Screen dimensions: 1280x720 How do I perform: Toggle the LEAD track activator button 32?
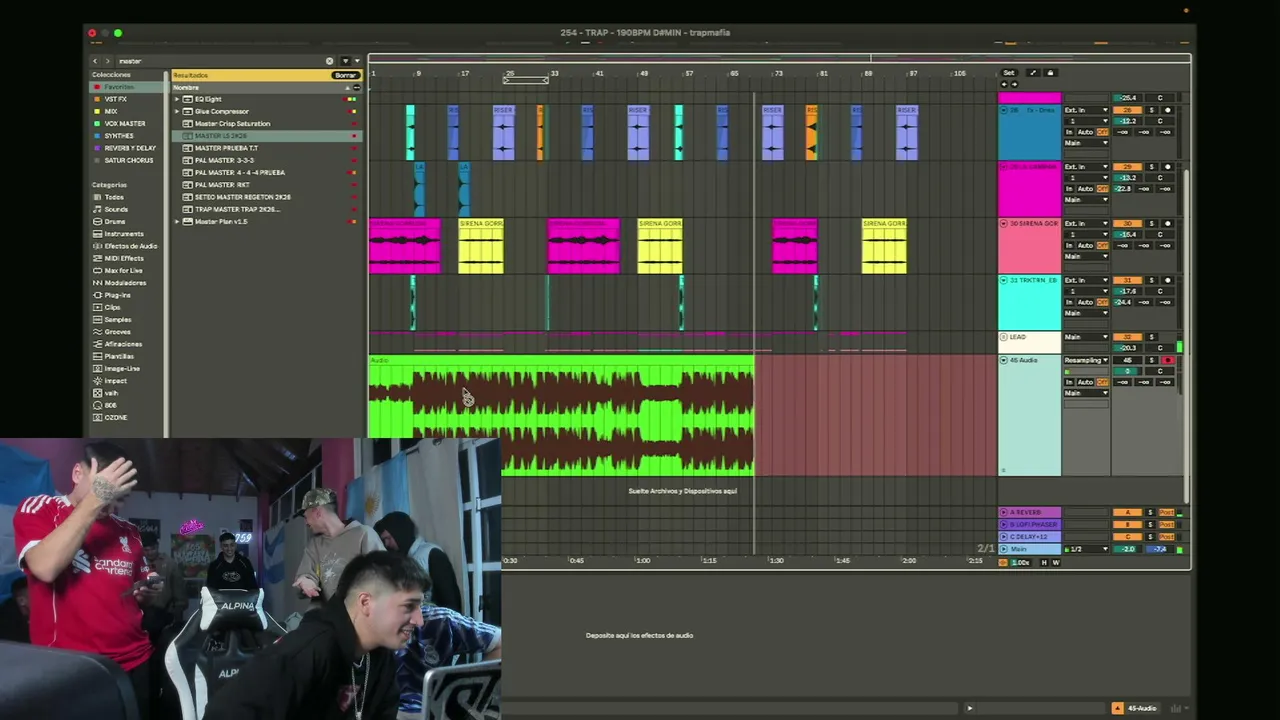coord(1128,337)
